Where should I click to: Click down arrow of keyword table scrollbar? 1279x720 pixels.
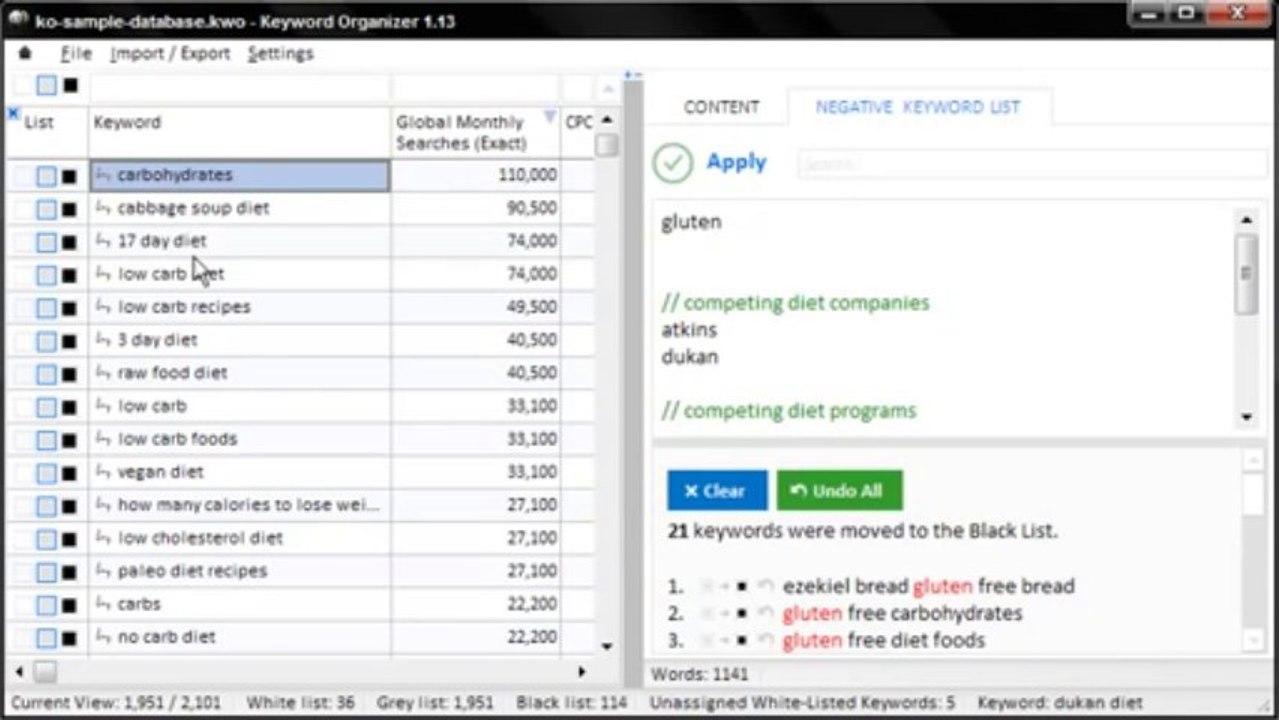(x=606, y=647)
